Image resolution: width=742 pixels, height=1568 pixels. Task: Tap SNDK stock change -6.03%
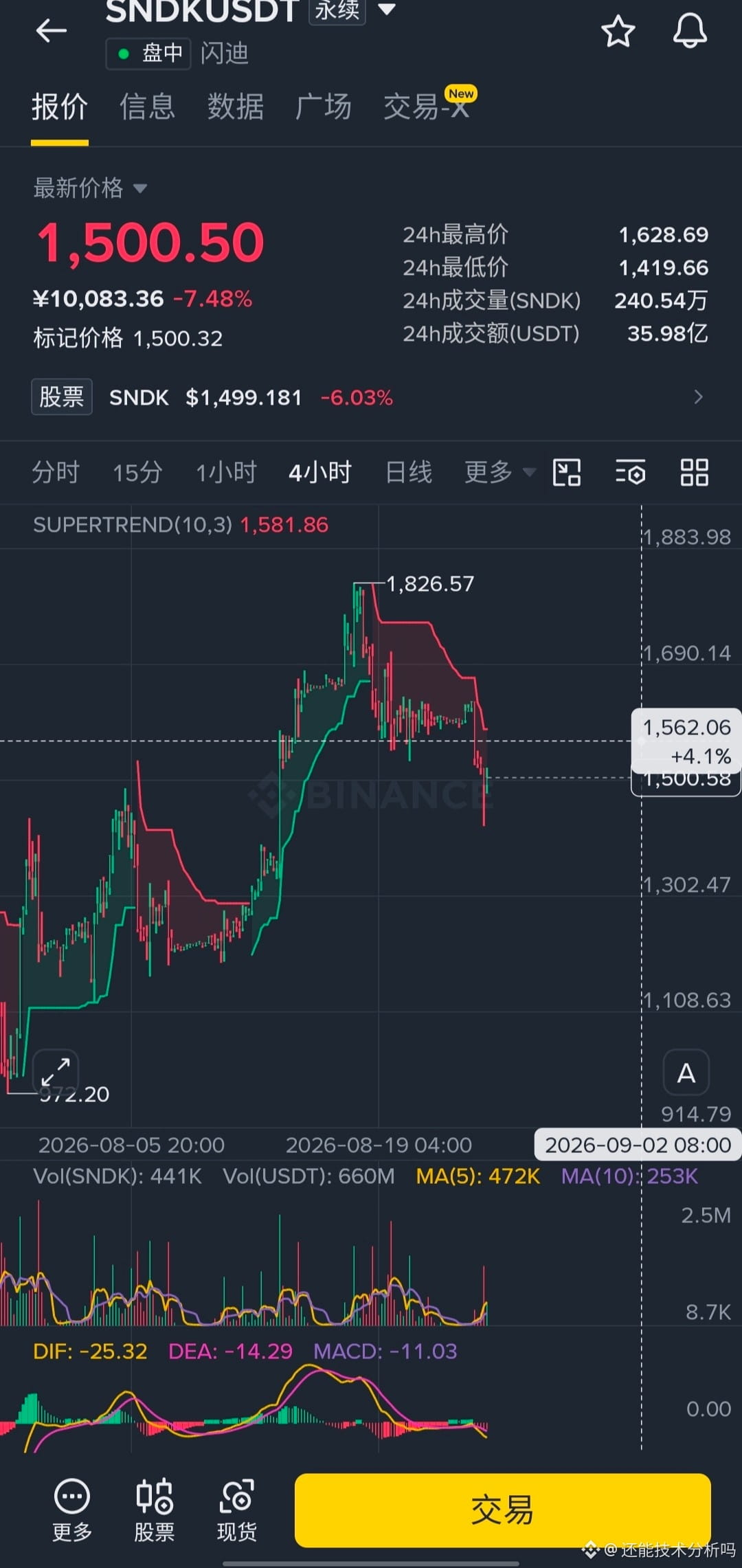(x=357, y=397)
